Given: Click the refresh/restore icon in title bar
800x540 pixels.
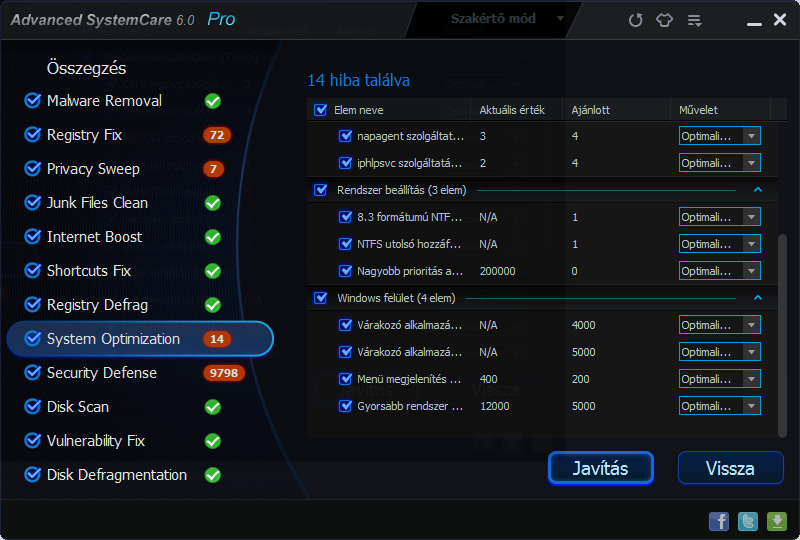Looking at the screenshot, I should (635, 20).
